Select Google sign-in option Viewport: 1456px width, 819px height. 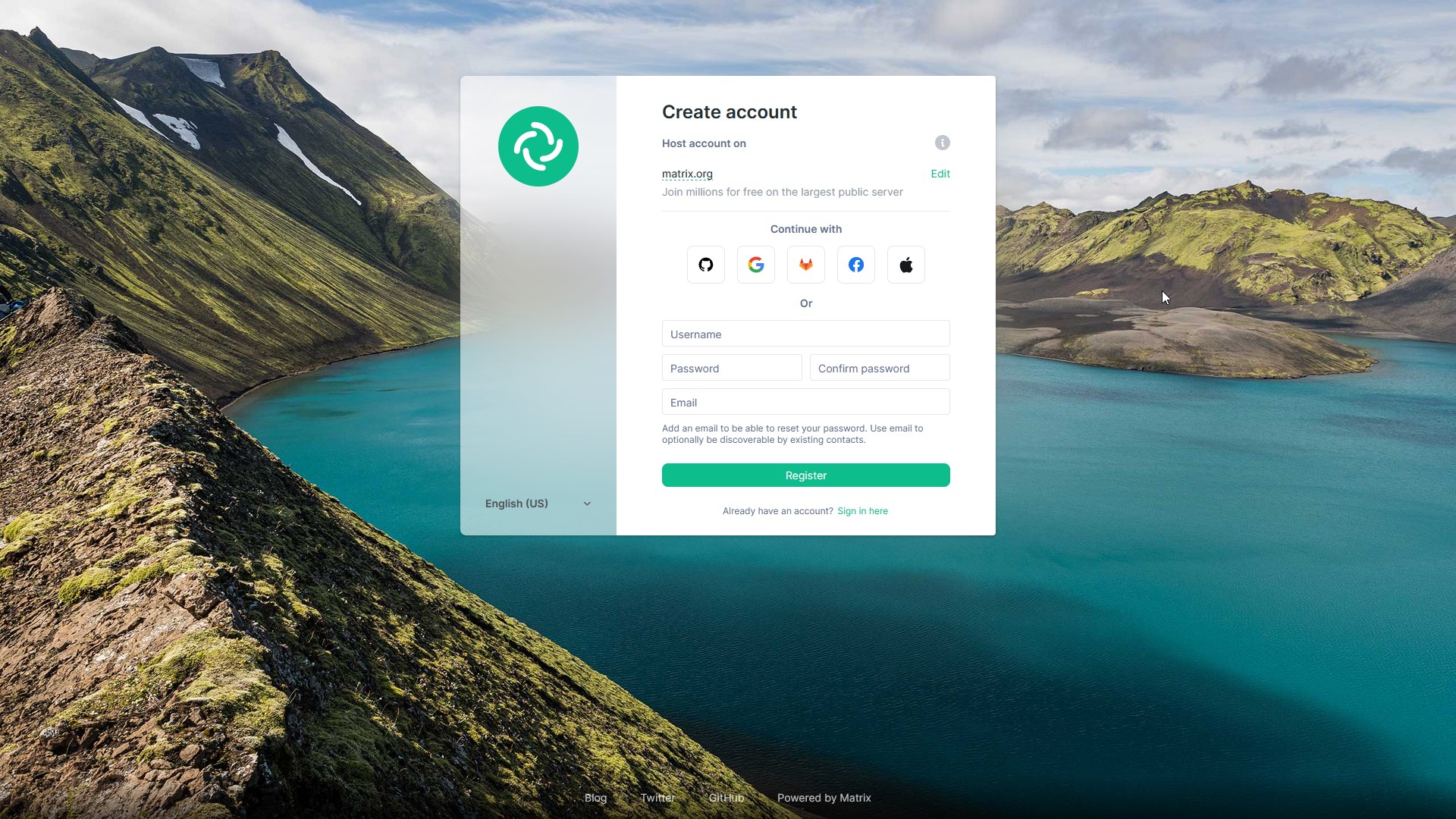(x=756, y=264)
